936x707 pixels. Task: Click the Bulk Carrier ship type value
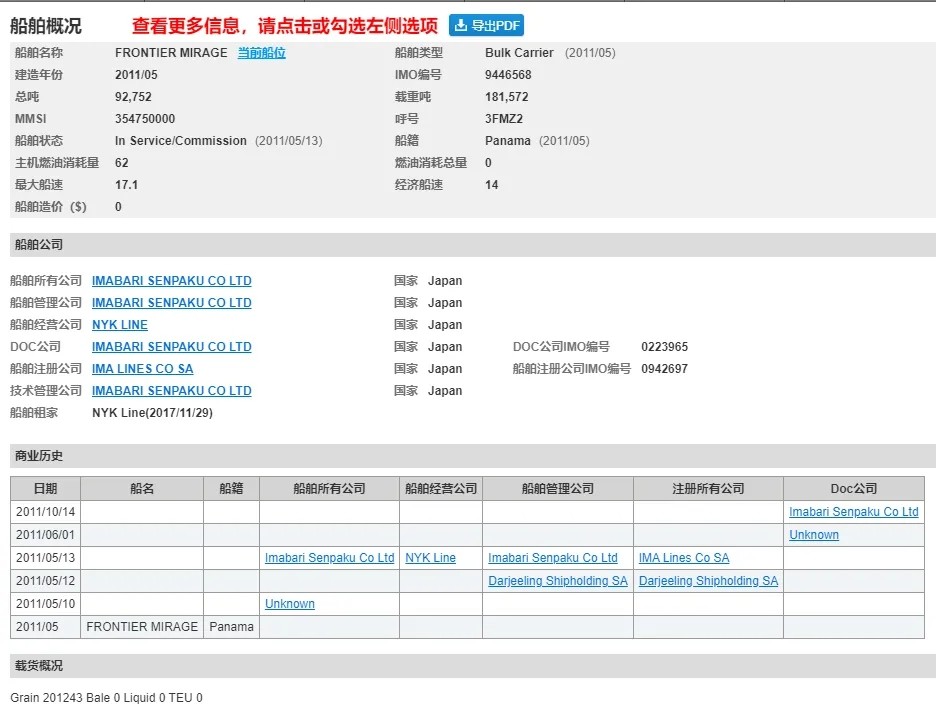point(519,53)
